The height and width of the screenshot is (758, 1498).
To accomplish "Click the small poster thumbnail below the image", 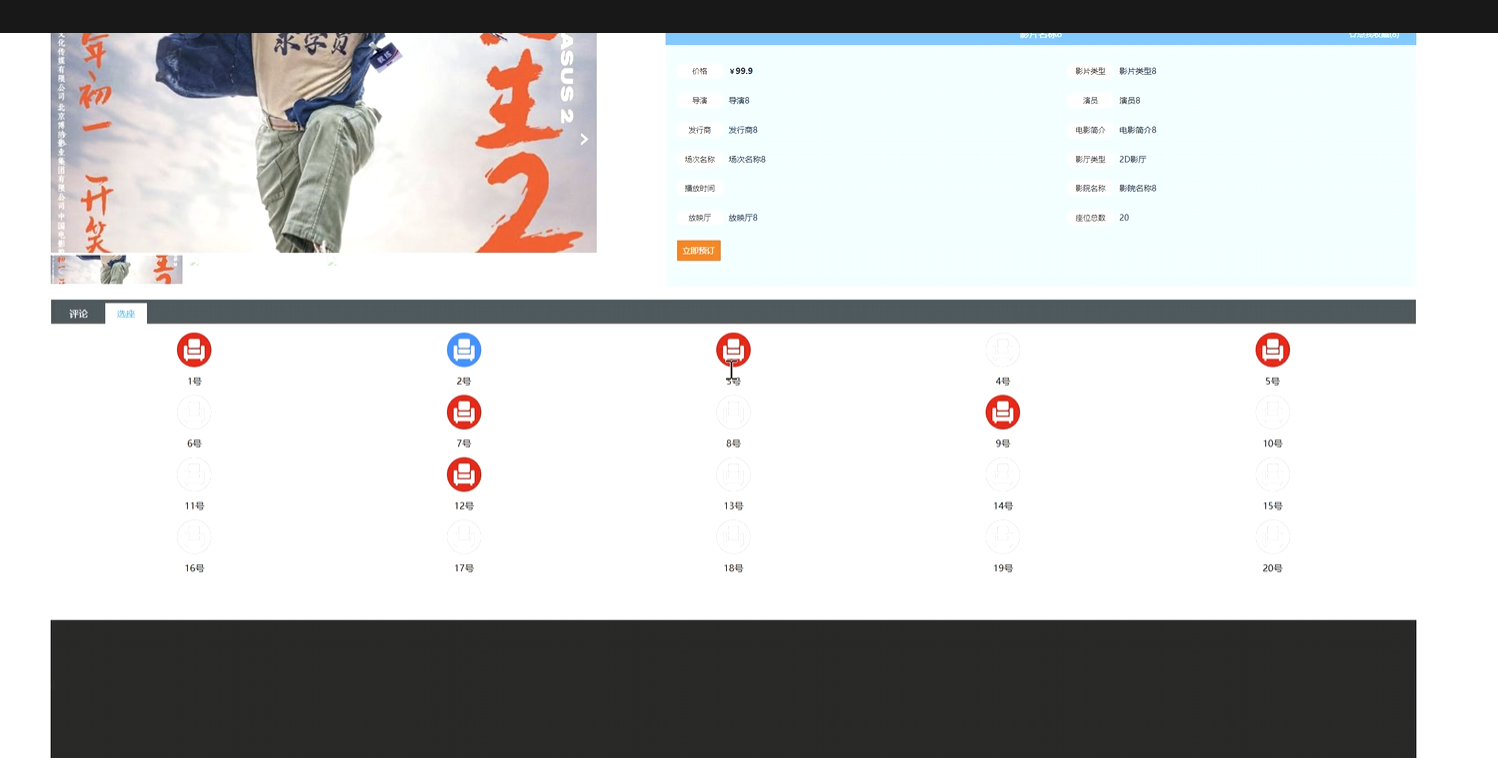I will point(117,269).
